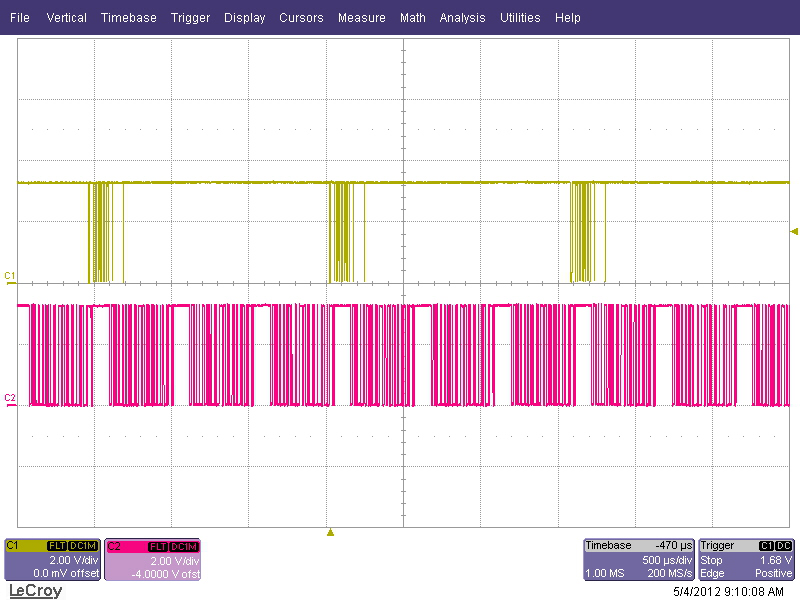Click the 1.00 MS memory value
This screenshot has height=600, width=800.
(605, 573)
